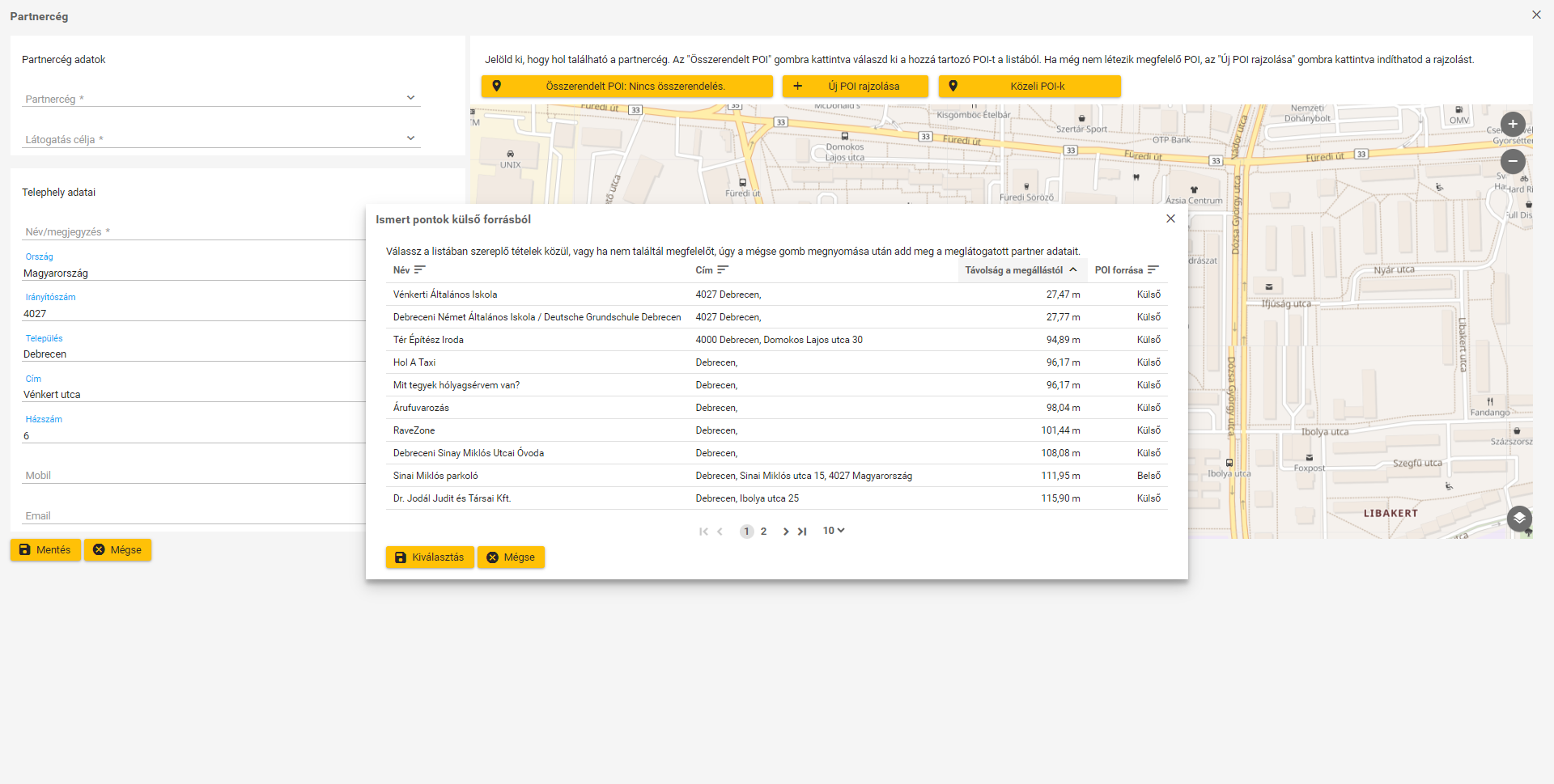Open Név column filter icon

(419, 270)
